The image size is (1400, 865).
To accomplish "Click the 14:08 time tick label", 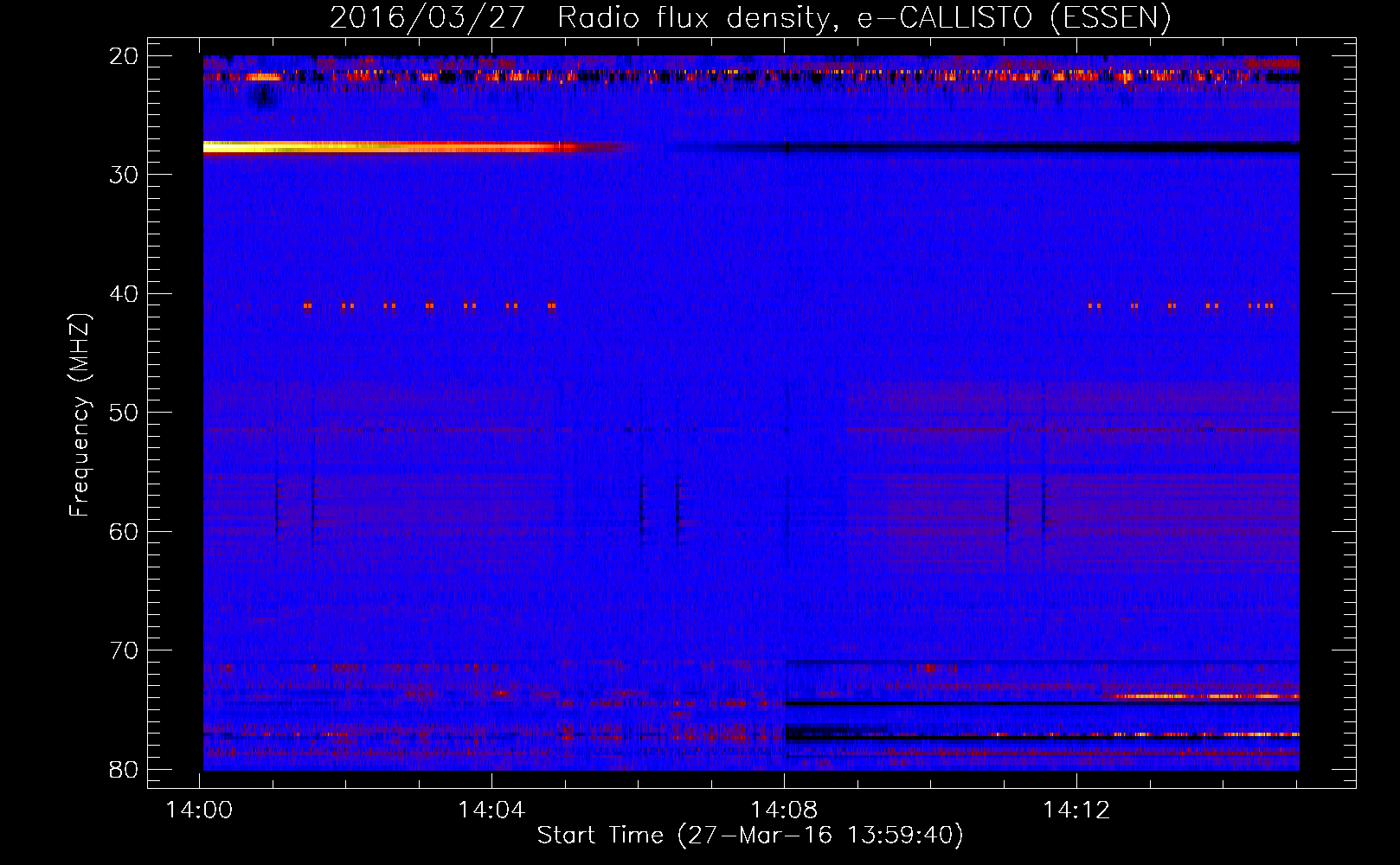I will click(x=784, y=811).
